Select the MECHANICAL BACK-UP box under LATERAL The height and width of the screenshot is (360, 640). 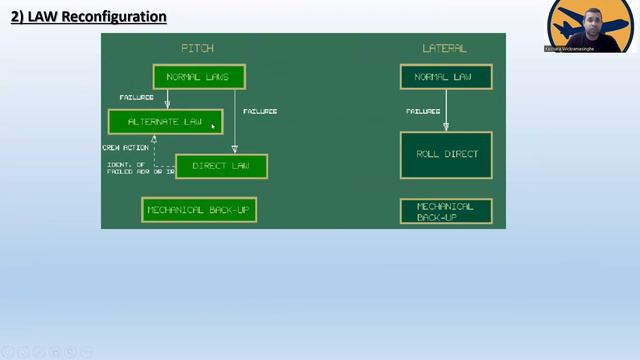[446, 211]
